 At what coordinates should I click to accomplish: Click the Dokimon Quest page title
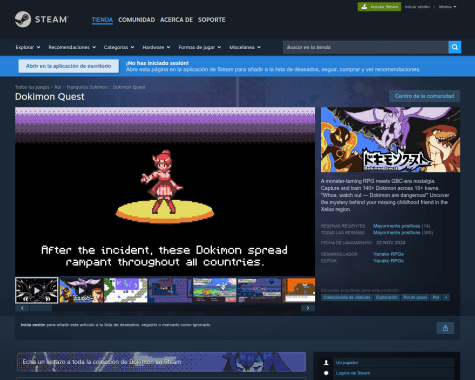[x=50, y=97]
